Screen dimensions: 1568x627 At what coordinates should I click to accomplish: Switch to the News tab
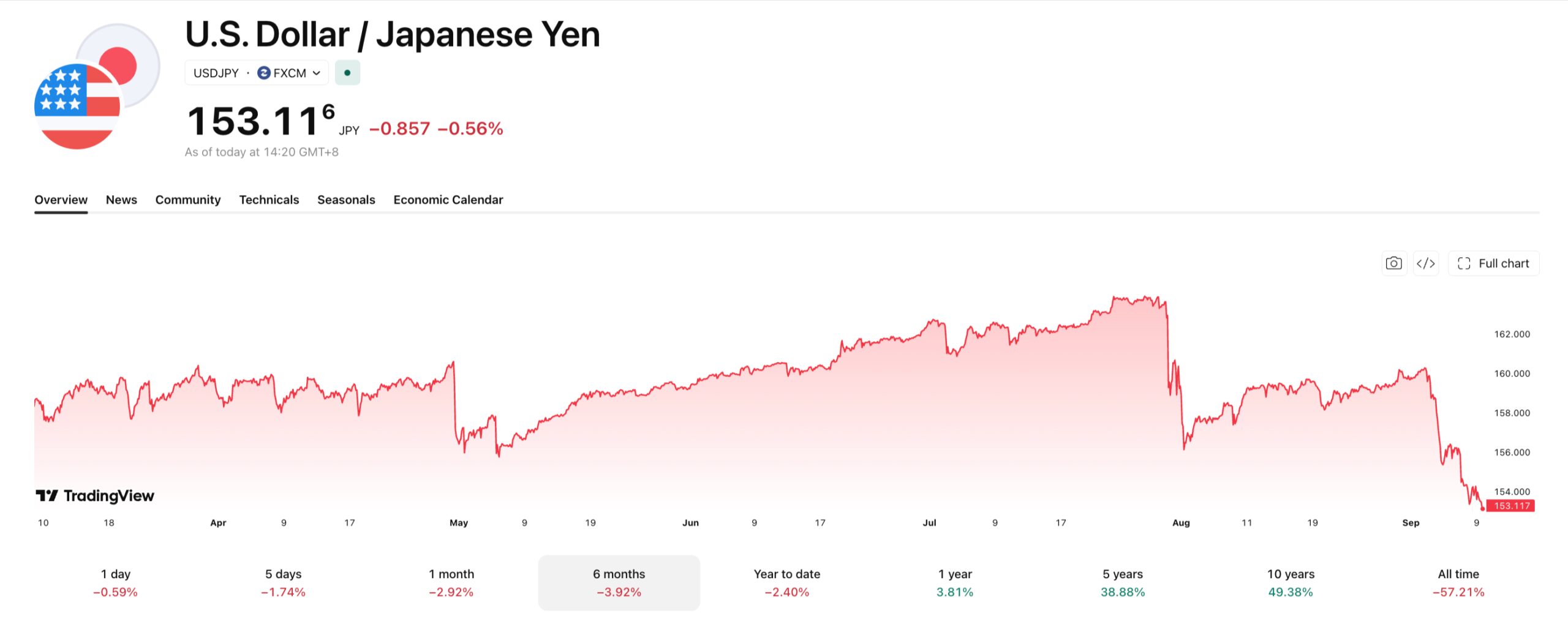pyautogui.click(x=121, y=200)
